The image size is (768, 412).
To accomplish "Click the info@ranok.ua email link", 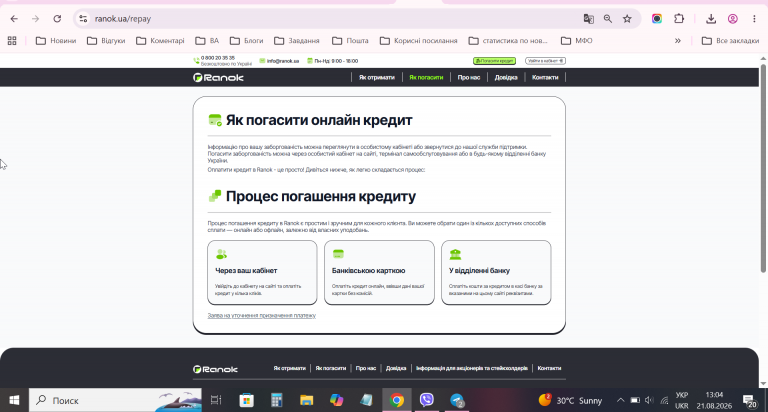I will pos(283,61).
